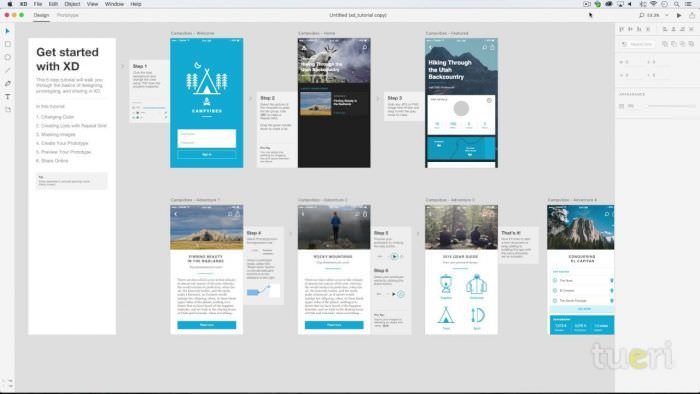Image resolution: width=700 pixels, height=394 pixels.
Task: Click play button under Step 5
Action: (394, 257)
